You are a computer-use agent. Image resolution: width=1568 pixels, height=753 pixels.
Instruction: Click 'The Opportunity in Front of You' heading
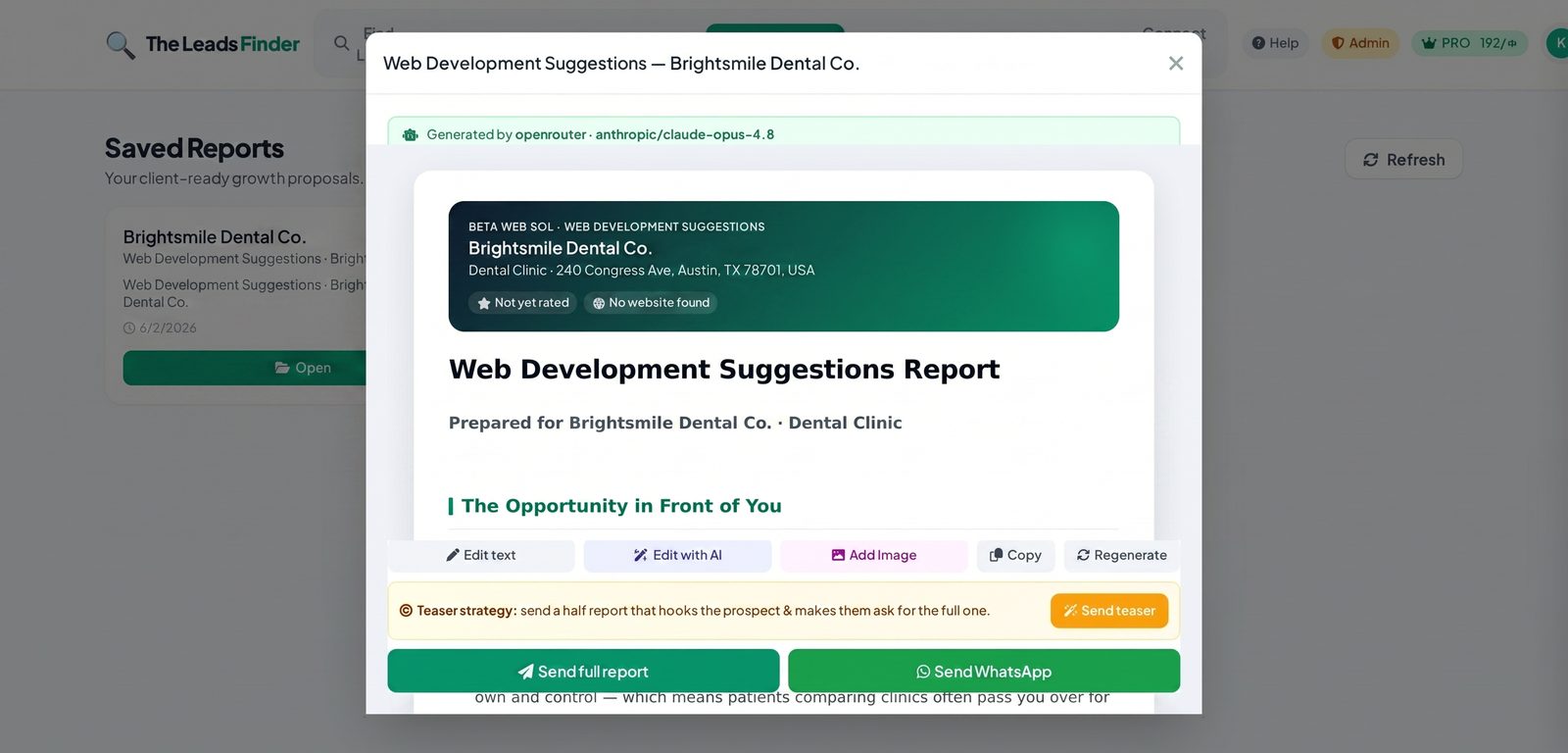tap(621, 506)
